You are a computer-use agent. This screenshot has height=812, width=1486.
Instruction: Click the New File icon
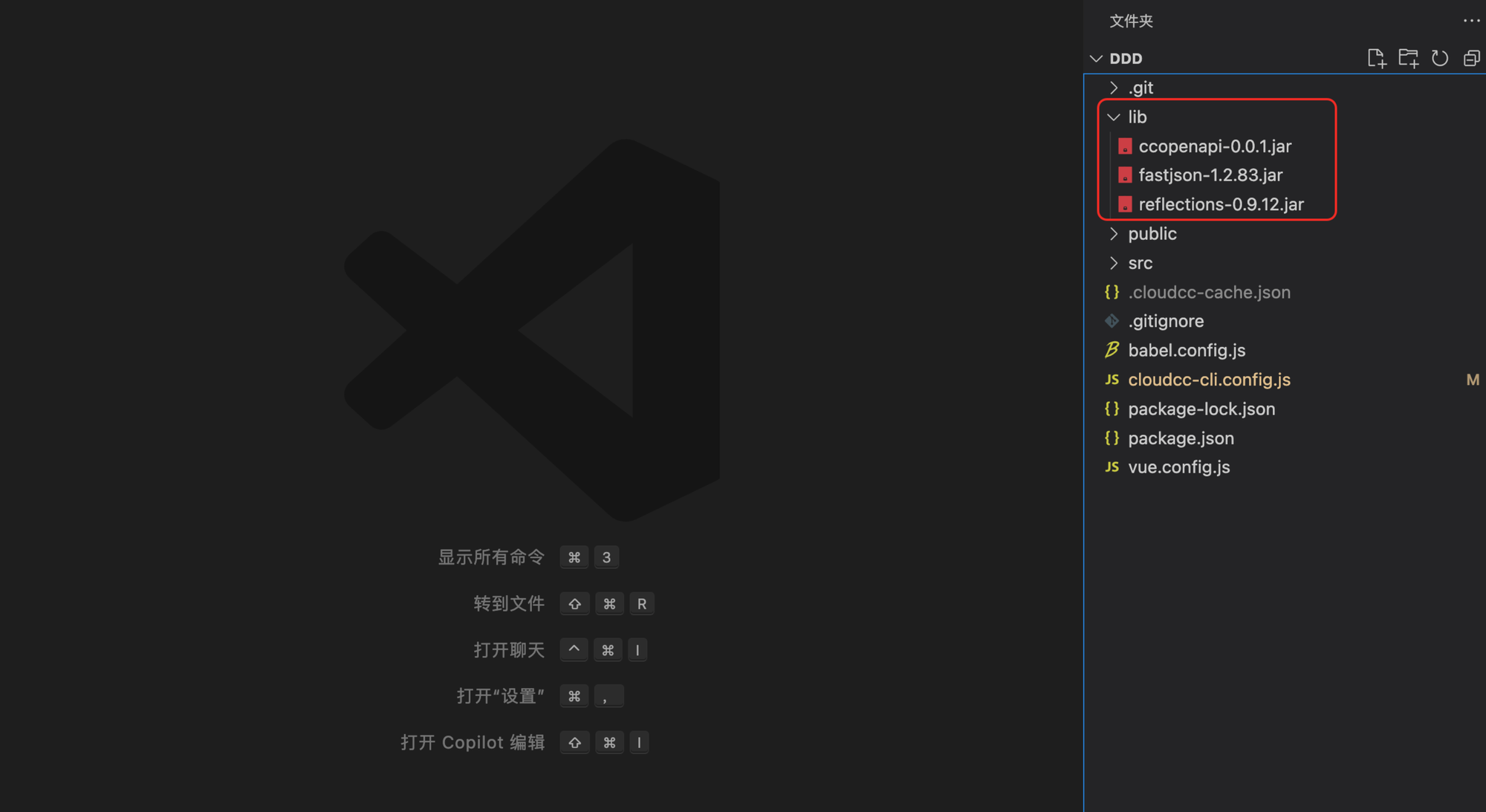point(1376,58)
